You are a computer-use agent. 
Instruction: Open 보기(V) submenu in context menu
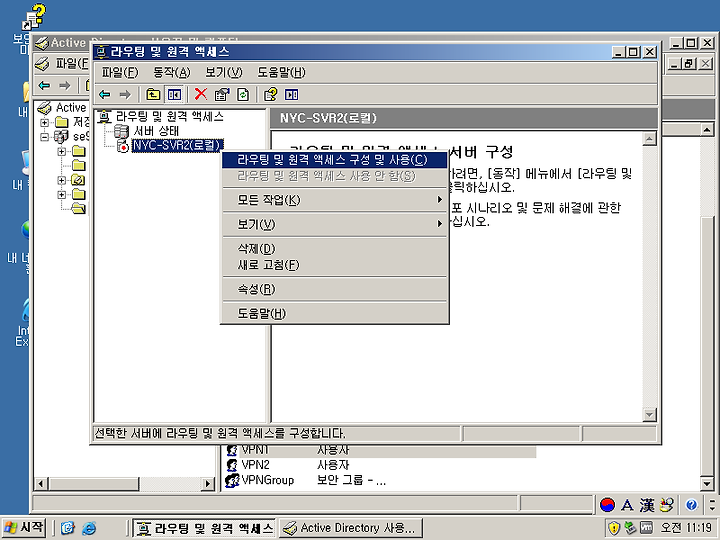(x=334, y=224)
